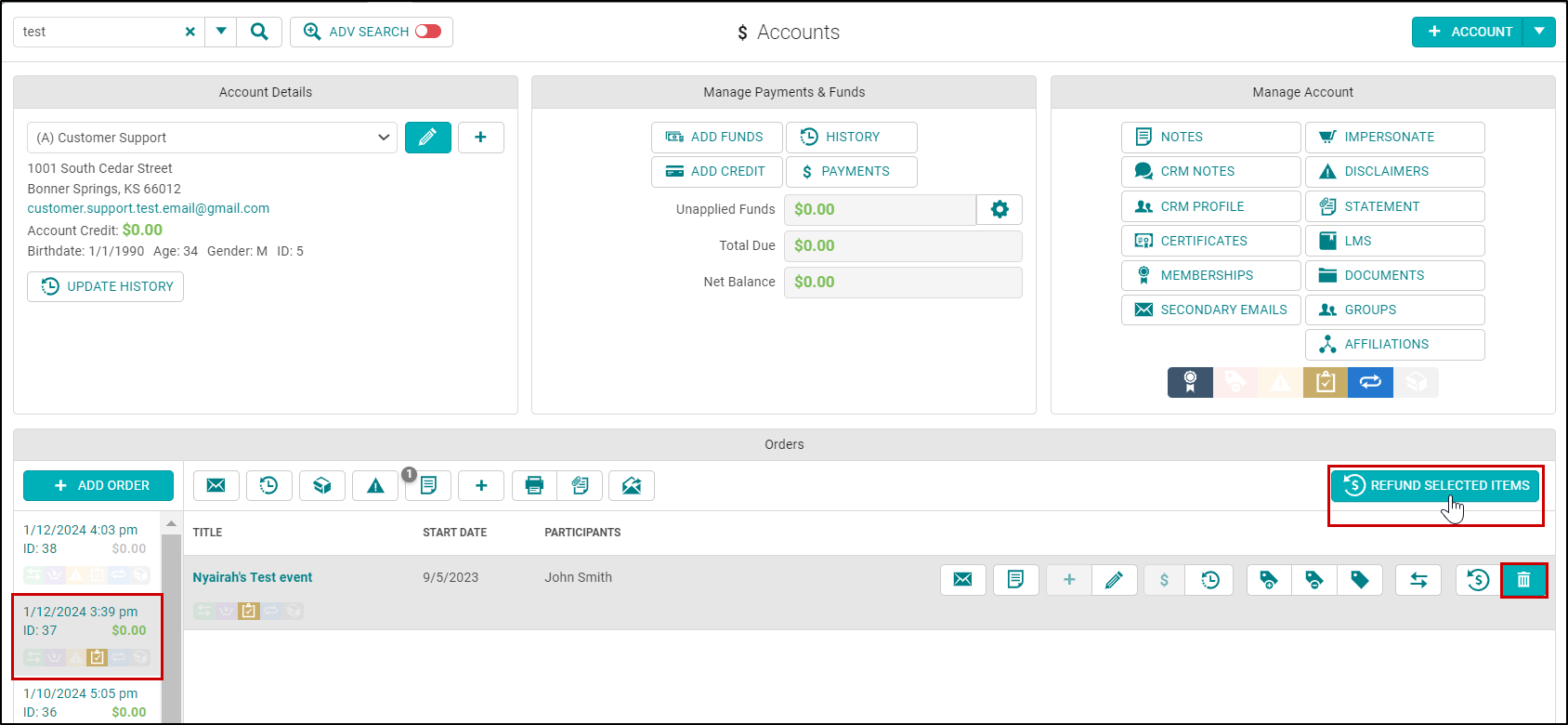The image size is (1568, 725).
Task: Open CERTIFICATES
Action: [1210, 241]
